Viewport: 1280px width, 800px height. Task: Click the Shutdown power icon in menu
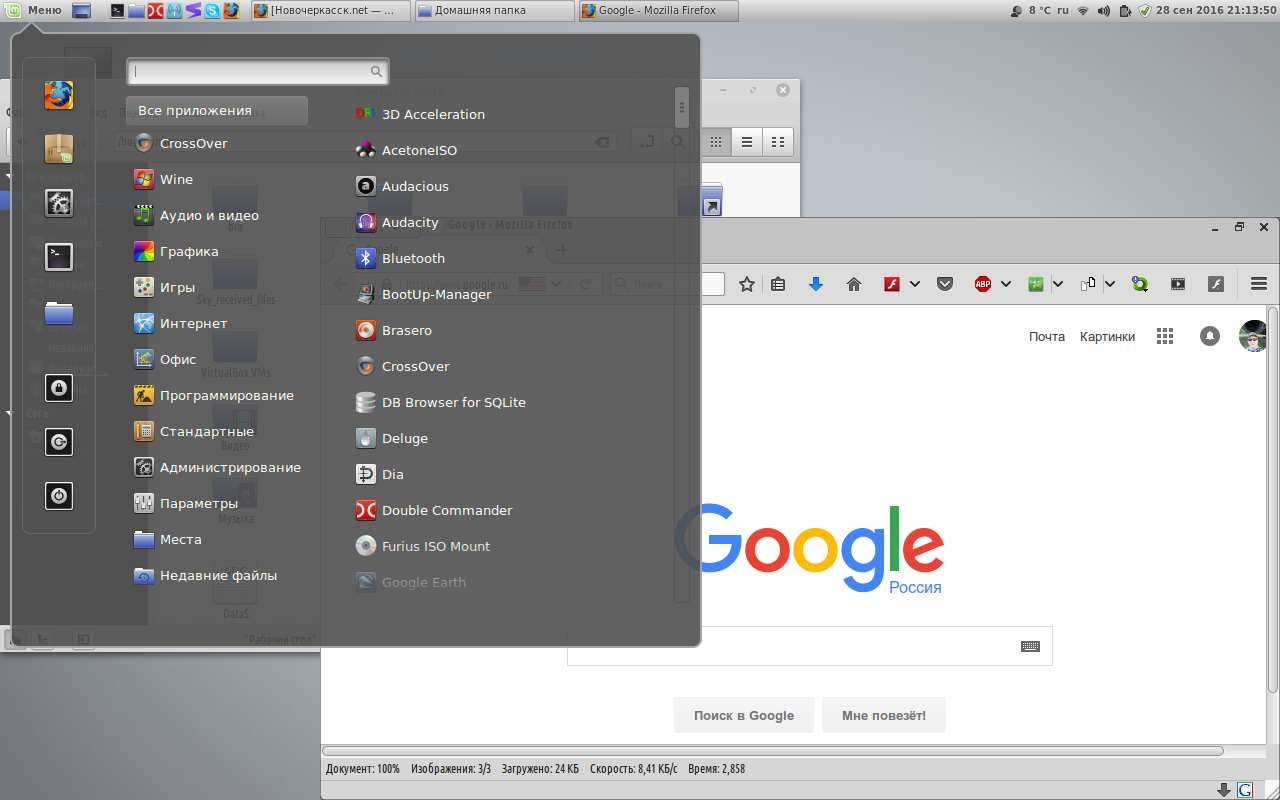pyautogui.click(x=59, y=495)
